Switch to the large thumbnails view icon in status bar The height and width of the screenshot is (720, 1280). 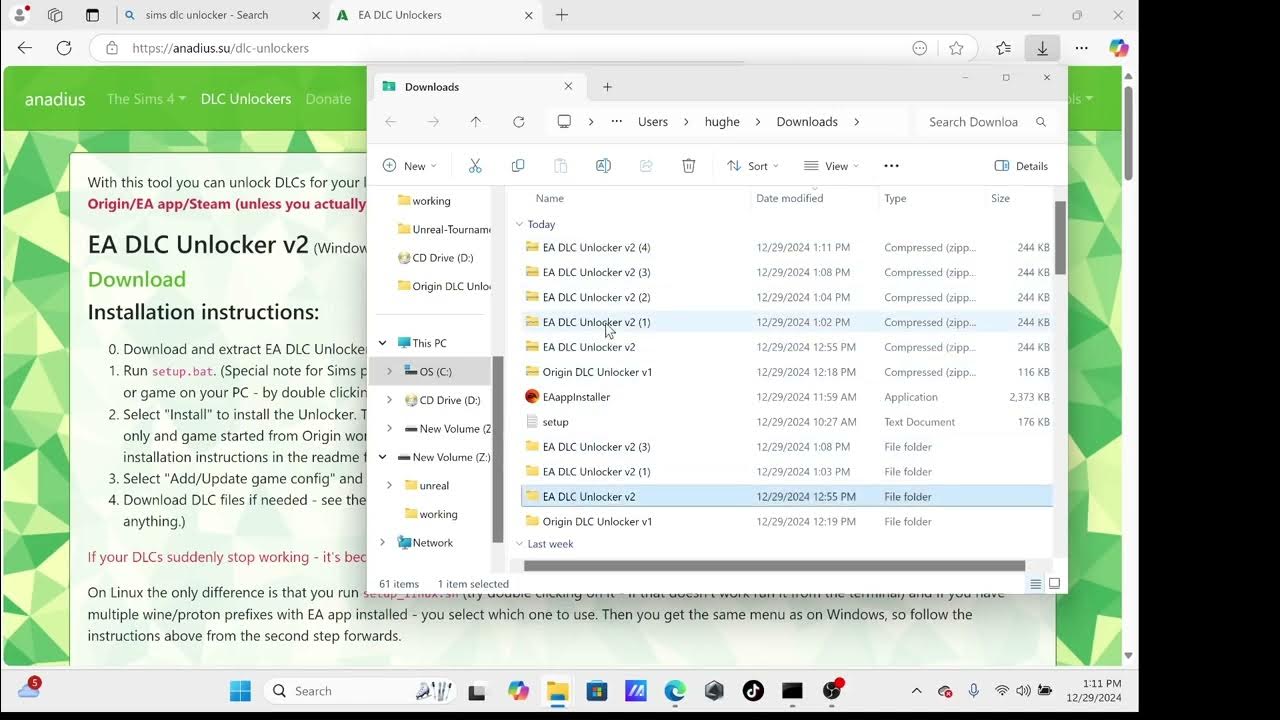click(x=1054, y=584)
